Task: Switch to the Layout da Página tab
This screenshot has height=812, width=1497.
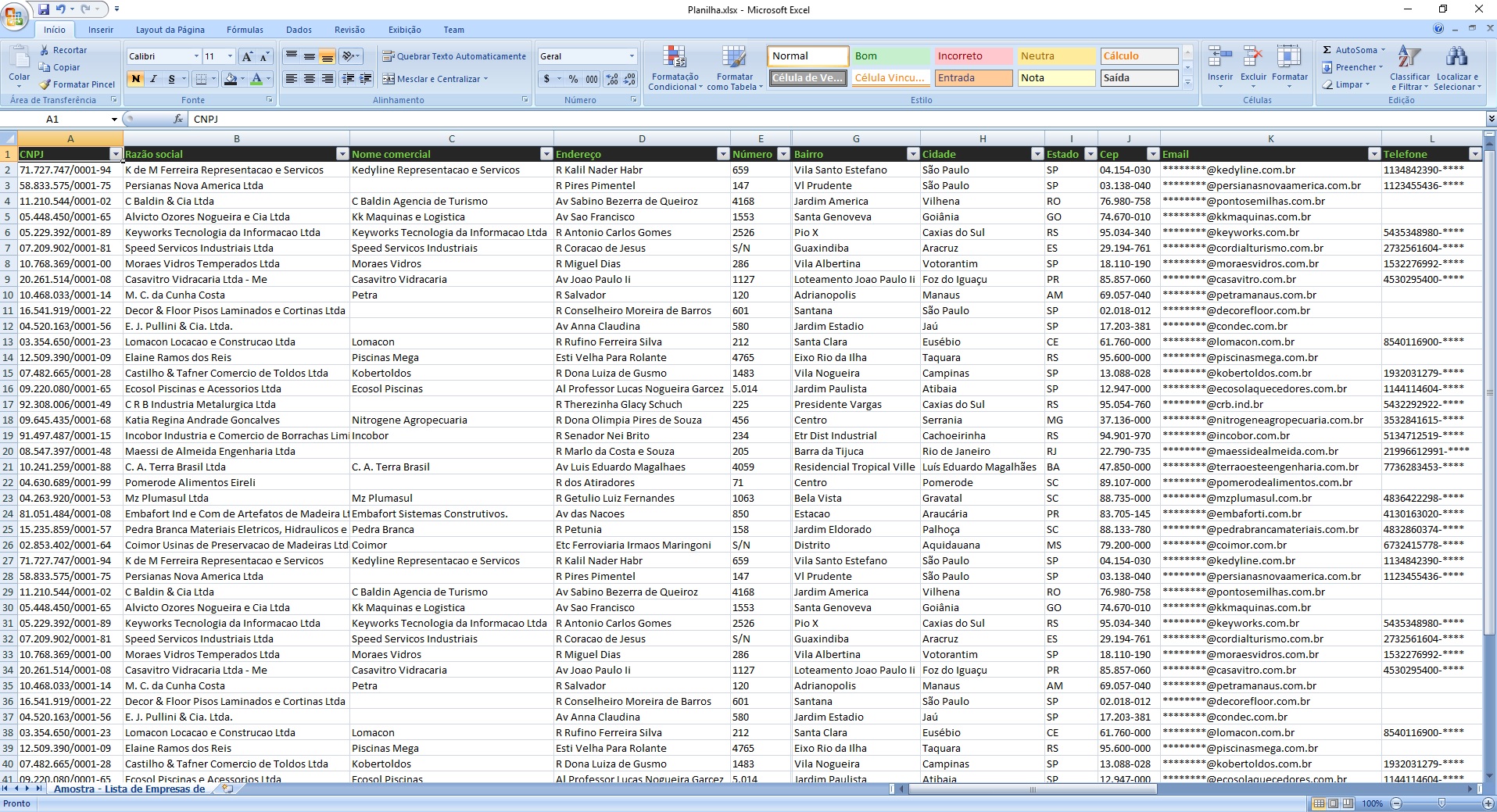Action: pos(170,30)
